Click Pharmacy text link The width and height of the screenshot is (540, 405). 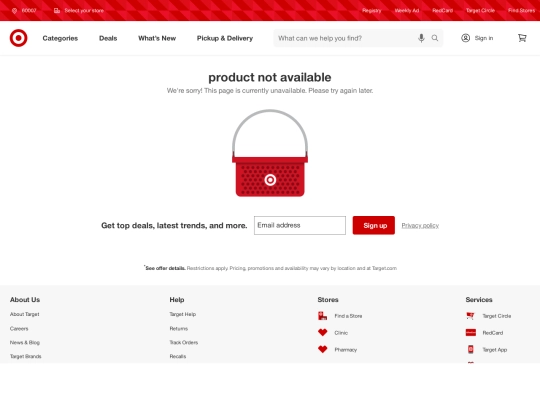click(x=345, y=350)
